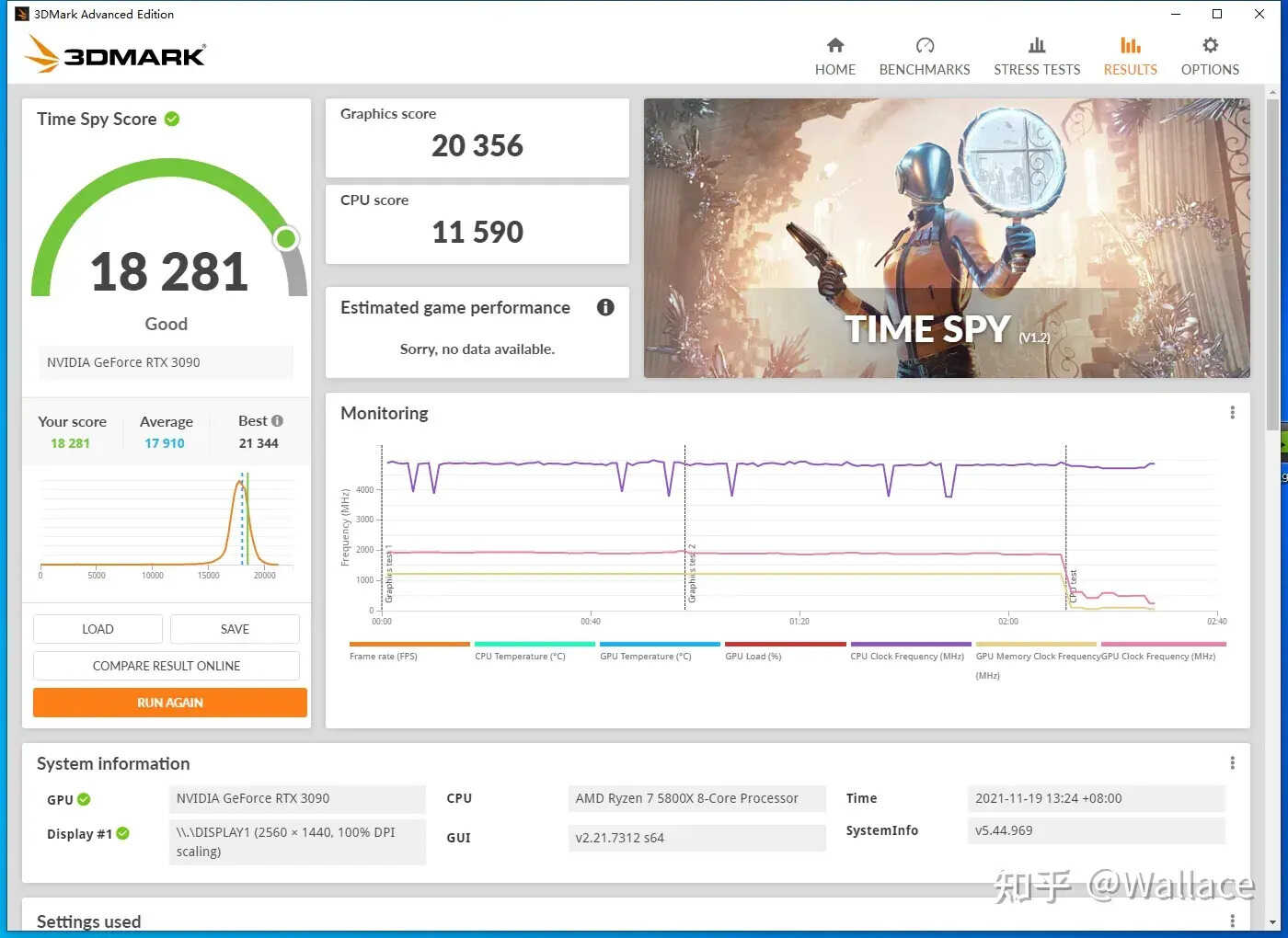Image resolution: width=1288 pixels, height=938 pixels.
Task: Click the Average score 17 910
Action: coord(165,443)
